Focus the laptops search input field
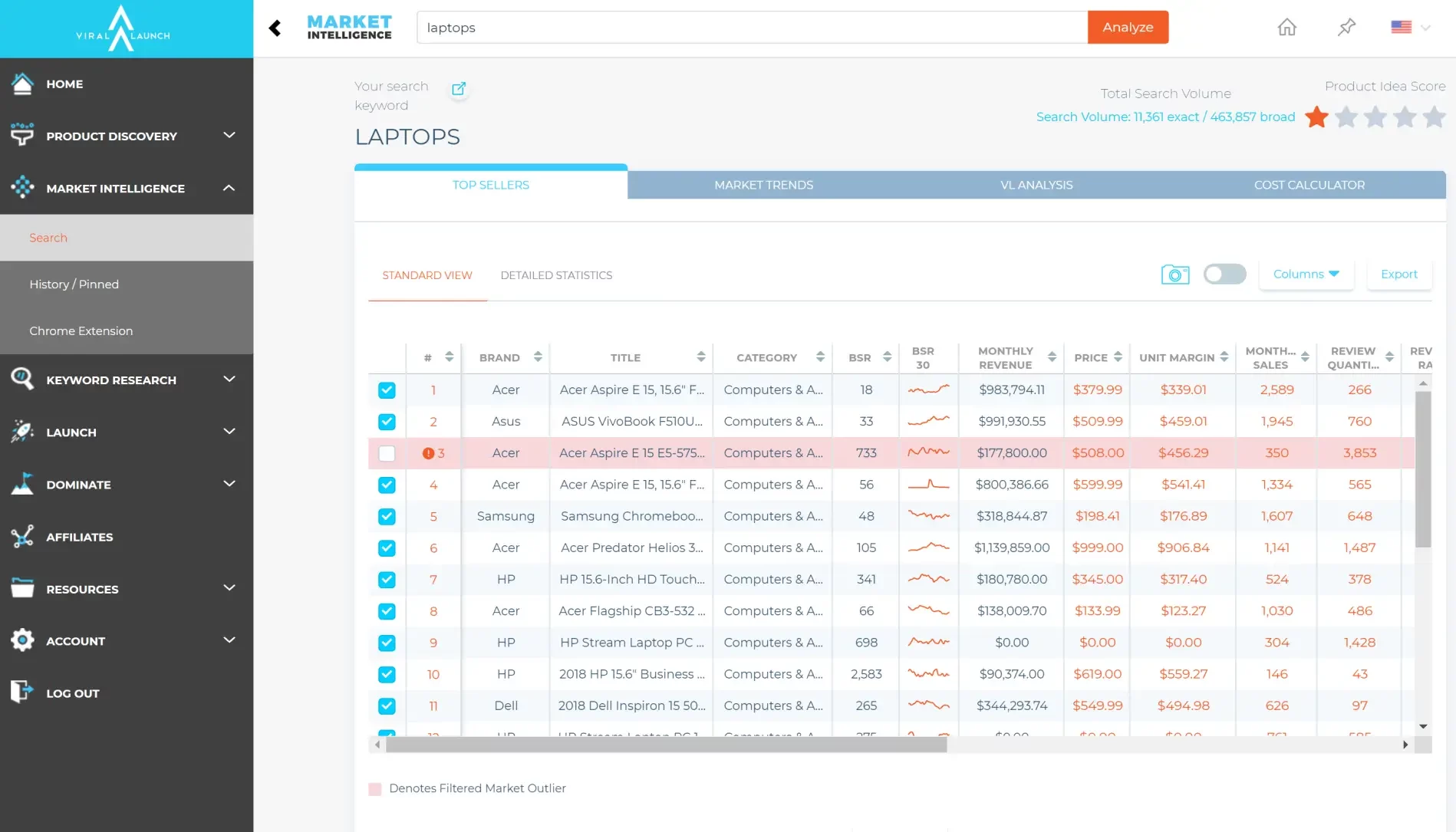Image resolution: width=1456 pixels, height=832 pixels. coord(752,28)
